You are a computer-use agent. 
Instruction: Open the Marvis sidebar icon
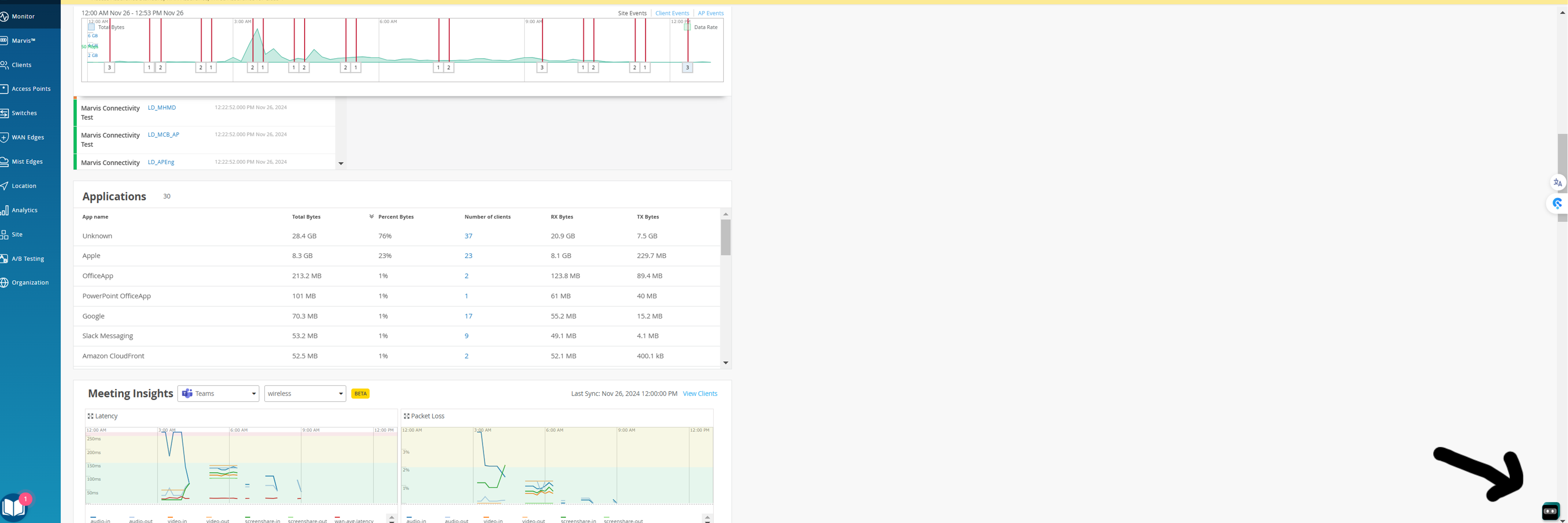click(x=4, y=40)
